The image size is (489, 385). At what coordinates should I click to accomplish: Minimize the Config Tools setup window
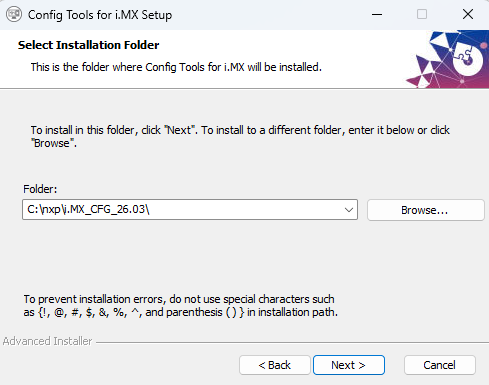(377, 14)
